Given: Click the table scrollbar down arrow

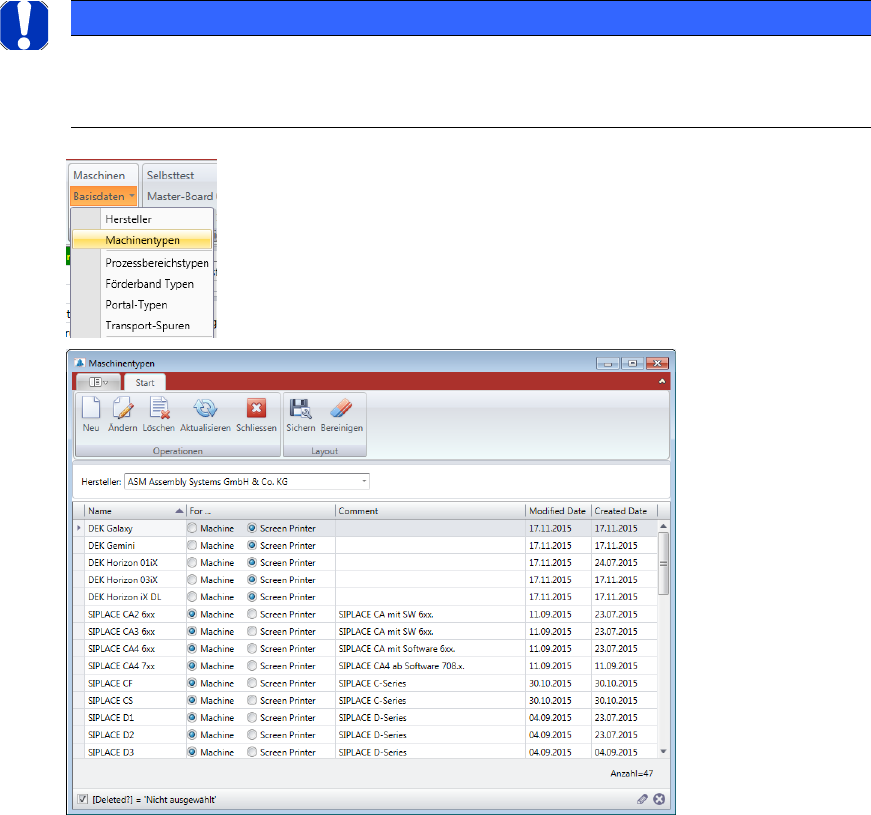Looking at the screenshot, I should [x=663, y=751].
